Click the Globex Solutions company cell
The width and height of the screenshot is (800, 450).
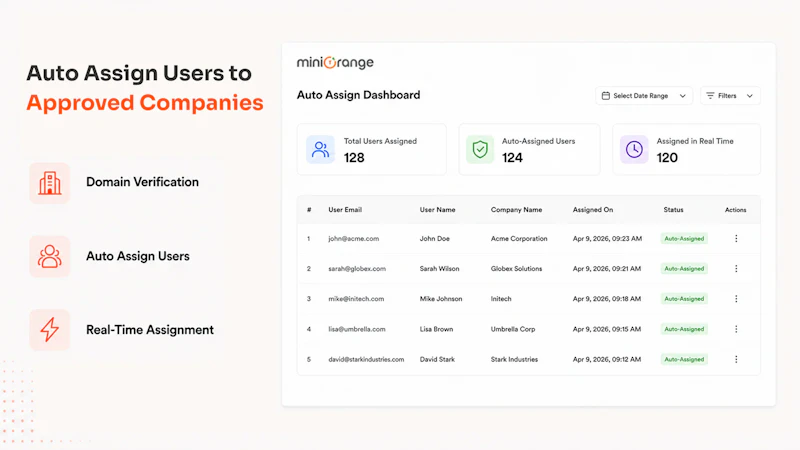click(516, 268)
